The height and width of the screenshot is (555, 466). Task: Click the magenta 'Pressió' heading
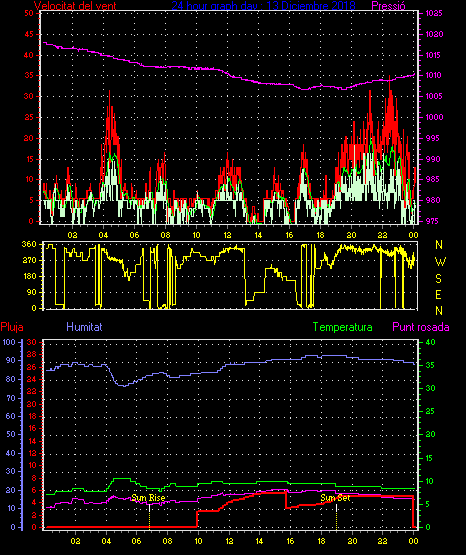pos(389,6)
